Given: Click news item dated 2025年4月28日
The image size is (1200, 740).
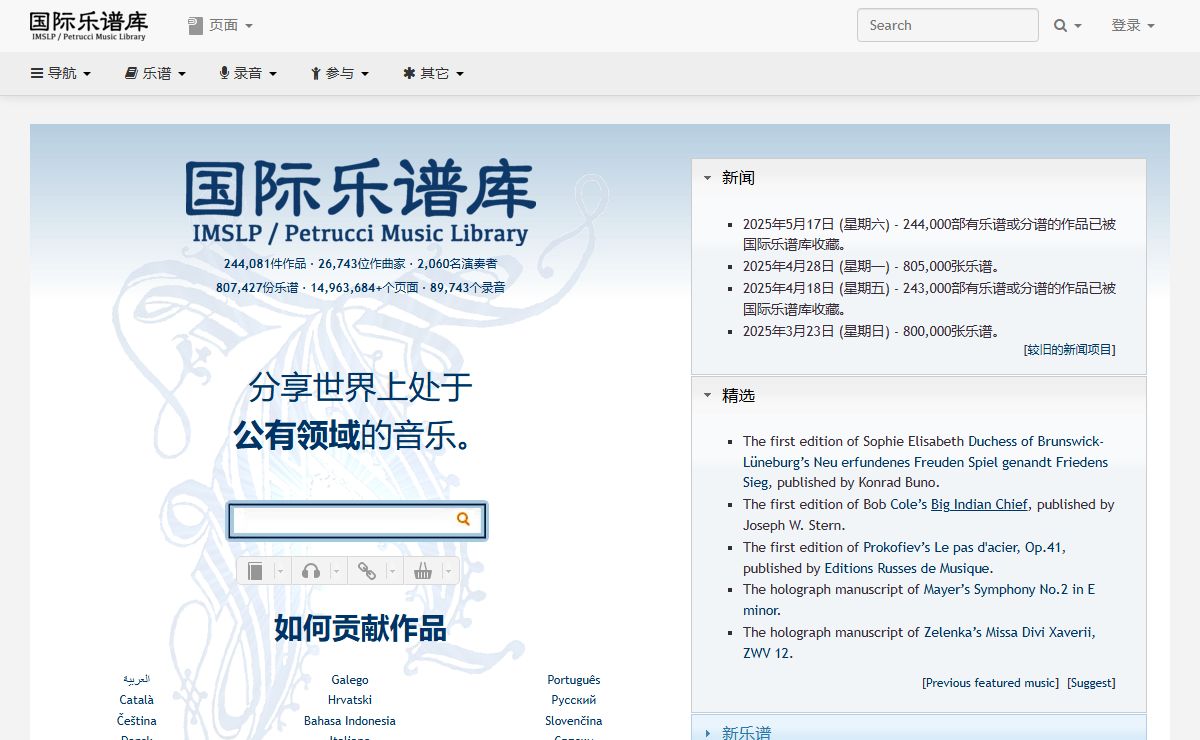Looking at the screenshot, I should pyautogui.click(x=871, y=267).
